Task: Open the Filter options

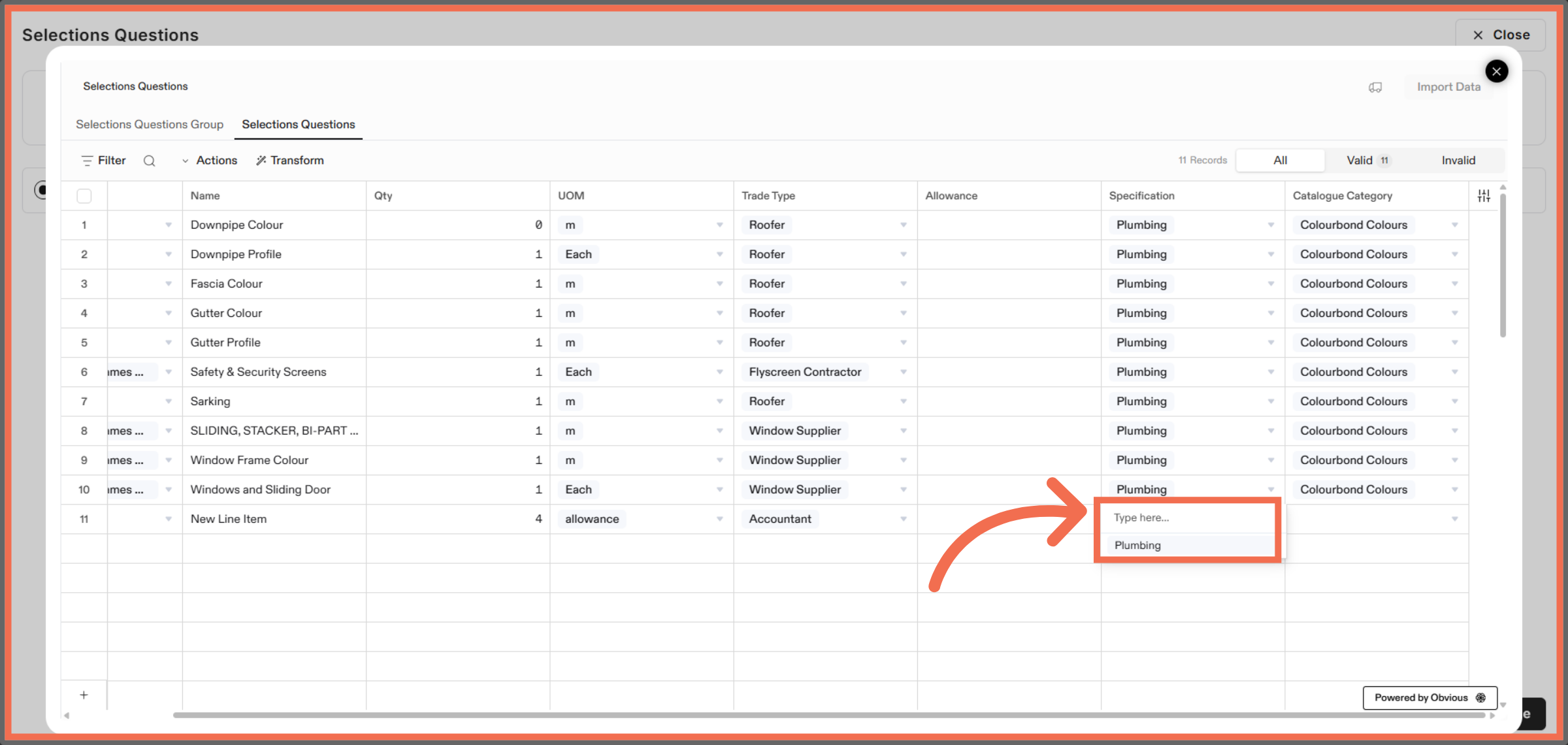Action: click(103, 160)
